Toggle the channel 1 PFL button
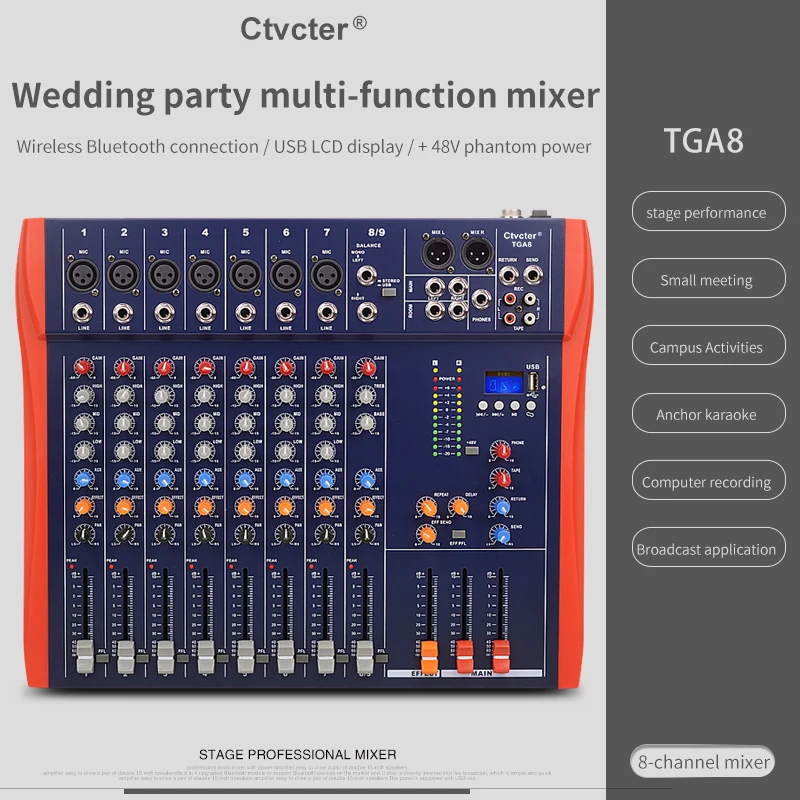Screen dimensions: 800x800 103,658
